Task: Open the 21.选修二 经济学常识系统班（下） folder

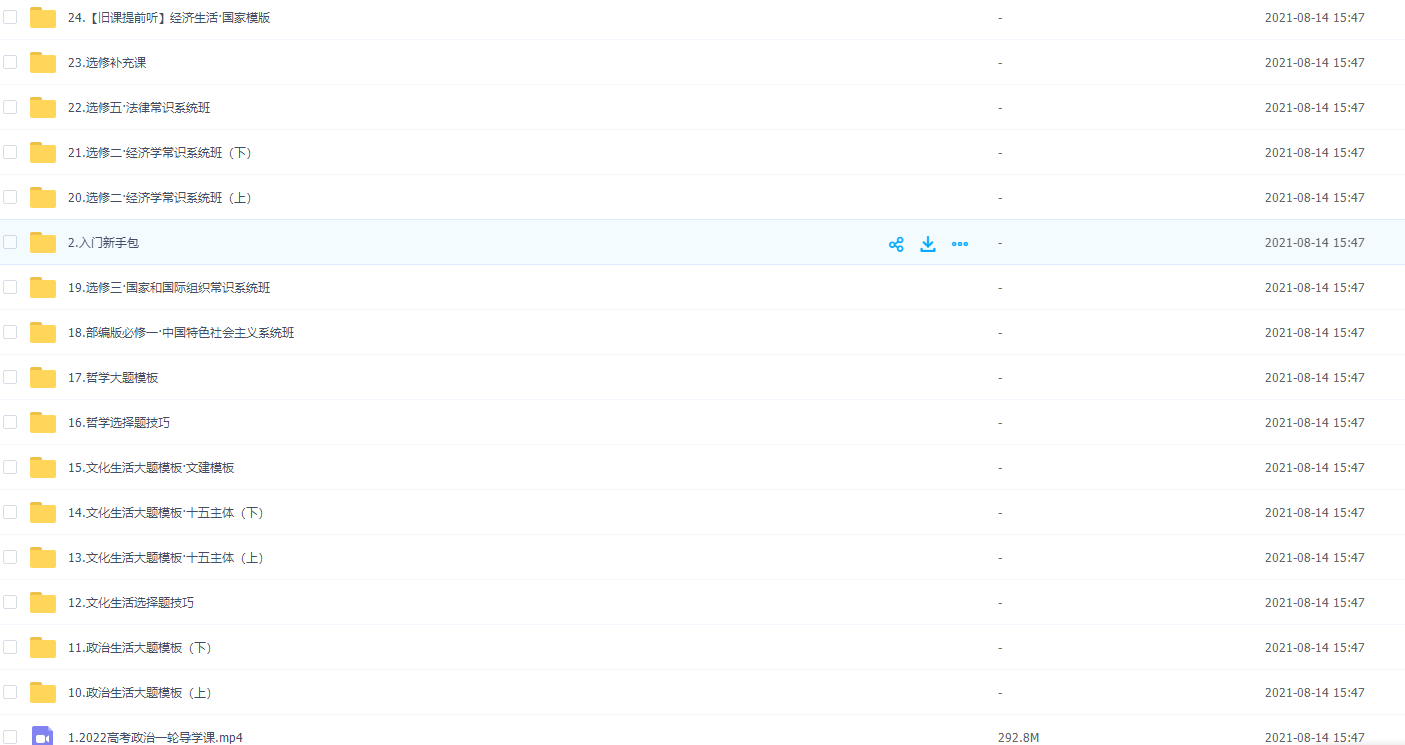Action: [159, 153]
